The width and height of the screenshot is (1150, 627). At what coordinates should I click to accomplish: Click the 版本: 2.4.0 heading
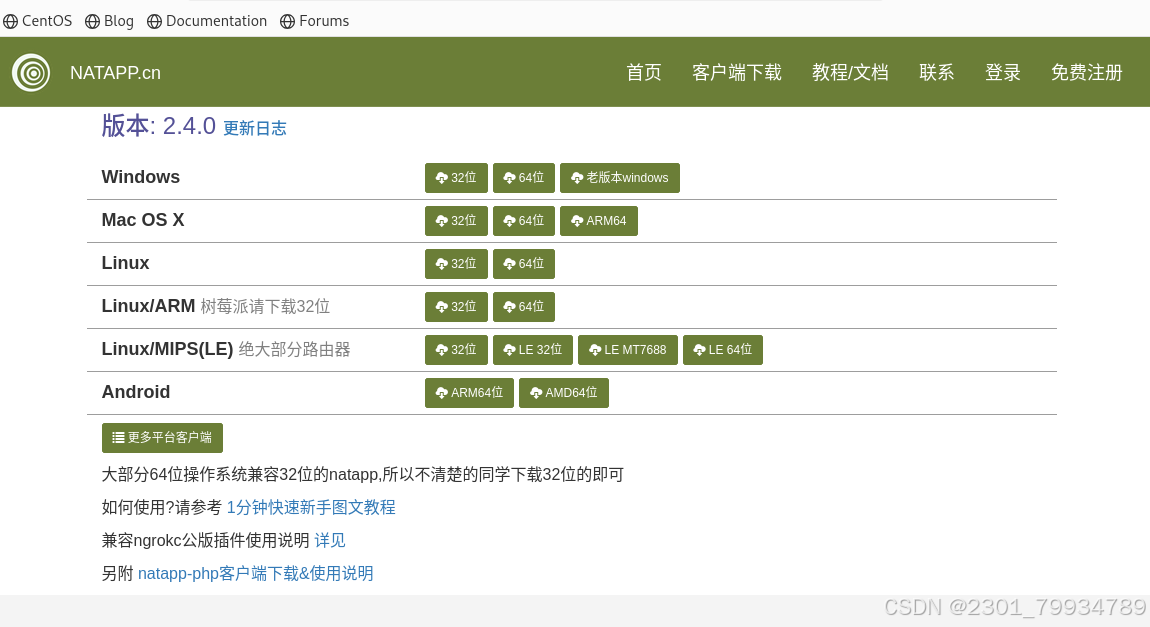click(158, 126)
